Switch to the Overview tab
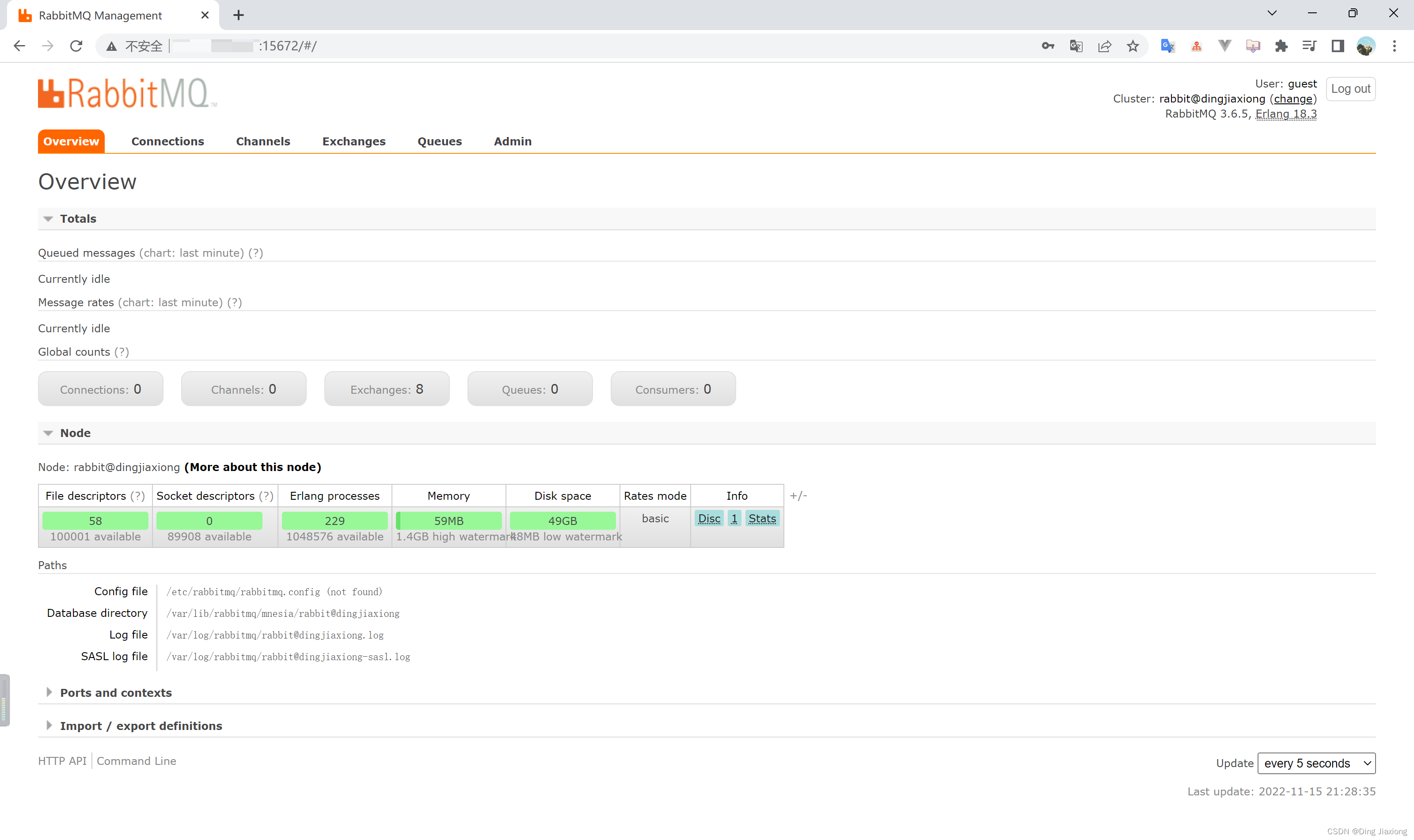This screenshot has height=840, width=1414. click(x=71, y=141)
